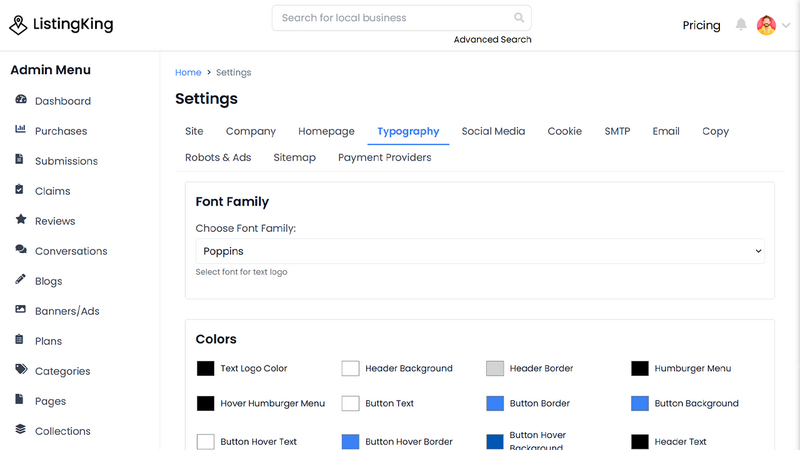Screen dimensions: 800x450
Task: Open the Copy tab
Action: coord(715,131)
